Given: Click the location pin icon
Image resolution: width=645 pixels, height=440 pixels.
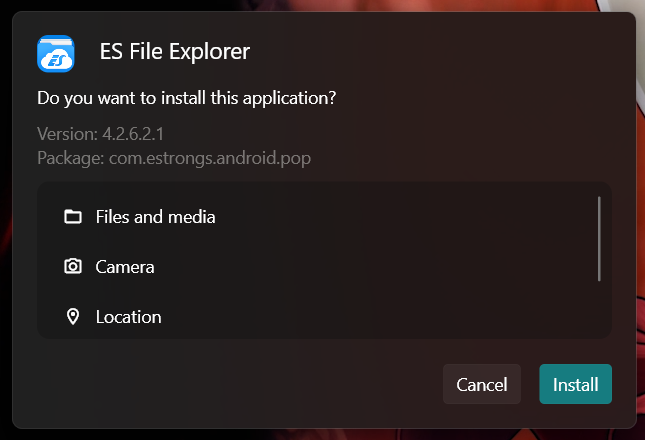Looking at the screenshot, I should (x=72, y=317).
